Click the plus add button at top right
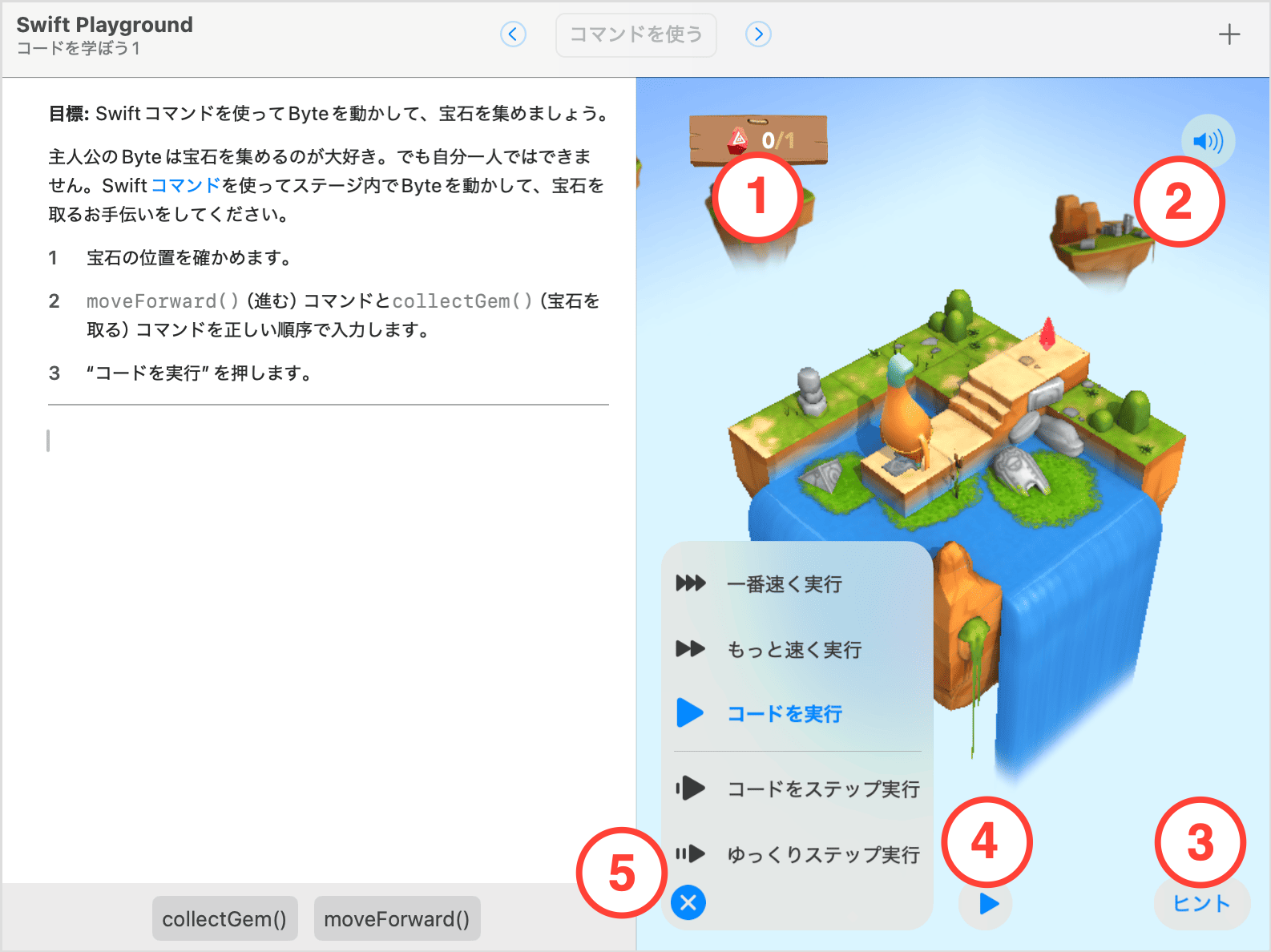This screenshot has height=952, width=1271. pos(1229,34)
